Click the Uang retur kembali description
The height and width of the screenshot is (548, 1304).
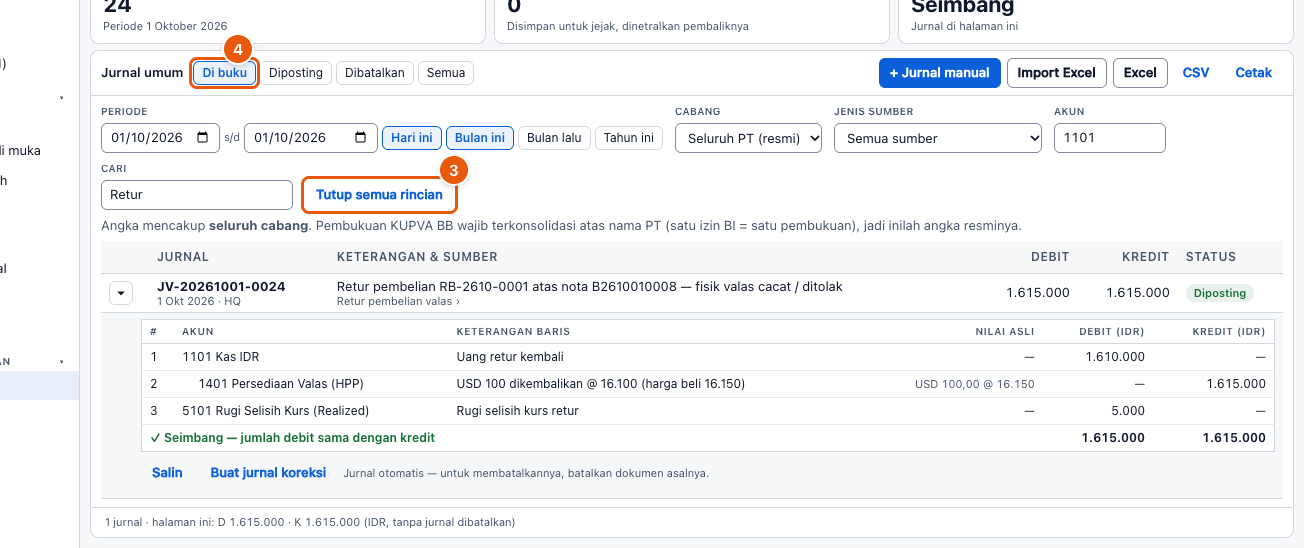pyautogui.click(x=510, y=356)
